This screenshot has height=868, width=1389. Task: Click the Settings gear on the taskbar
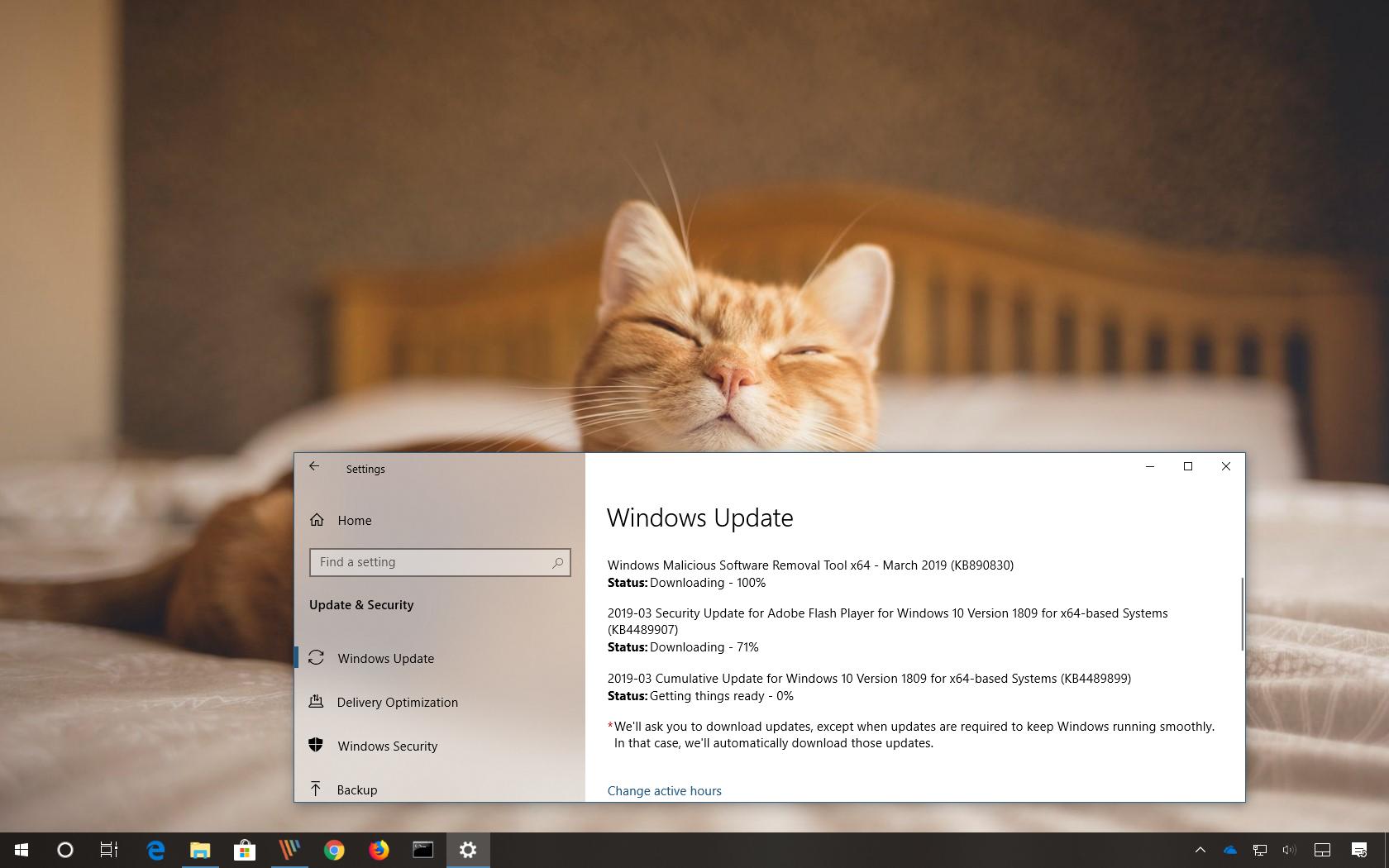click(x=468, y=850)
